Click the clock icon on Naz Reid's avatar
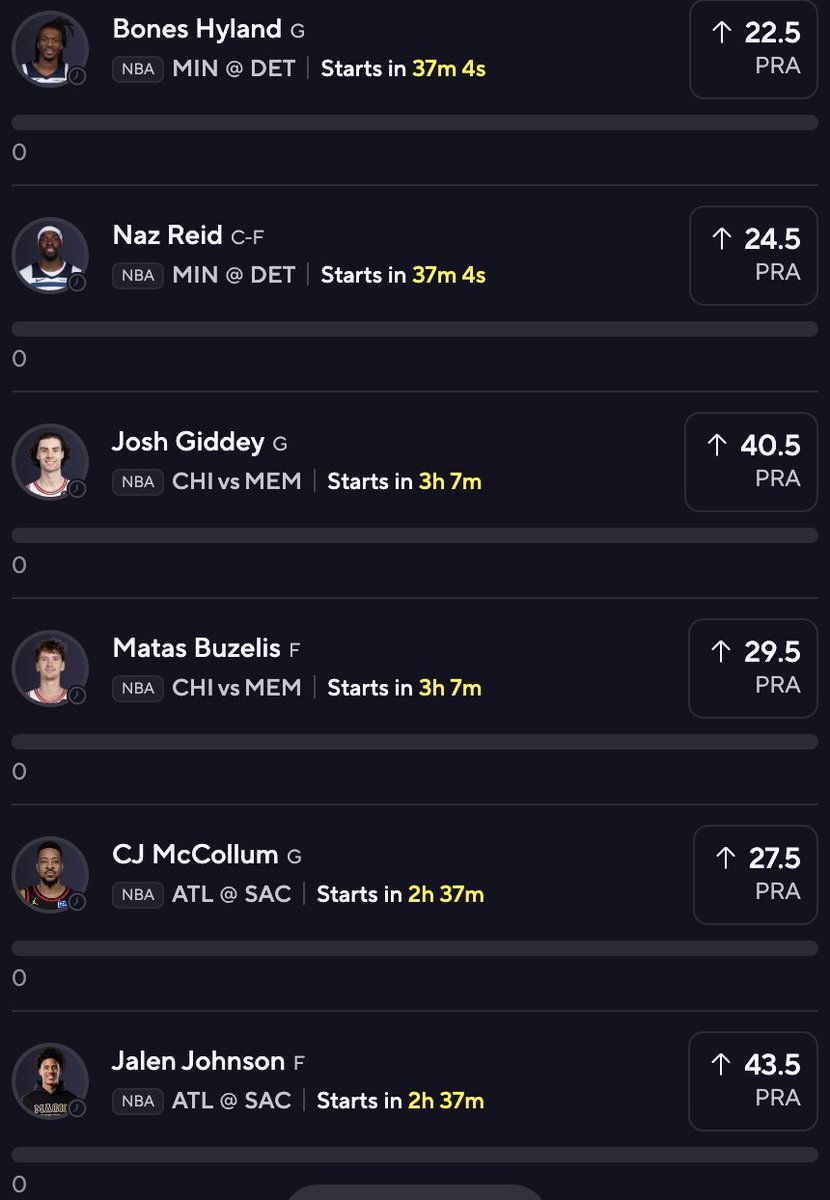 [77, 282]
